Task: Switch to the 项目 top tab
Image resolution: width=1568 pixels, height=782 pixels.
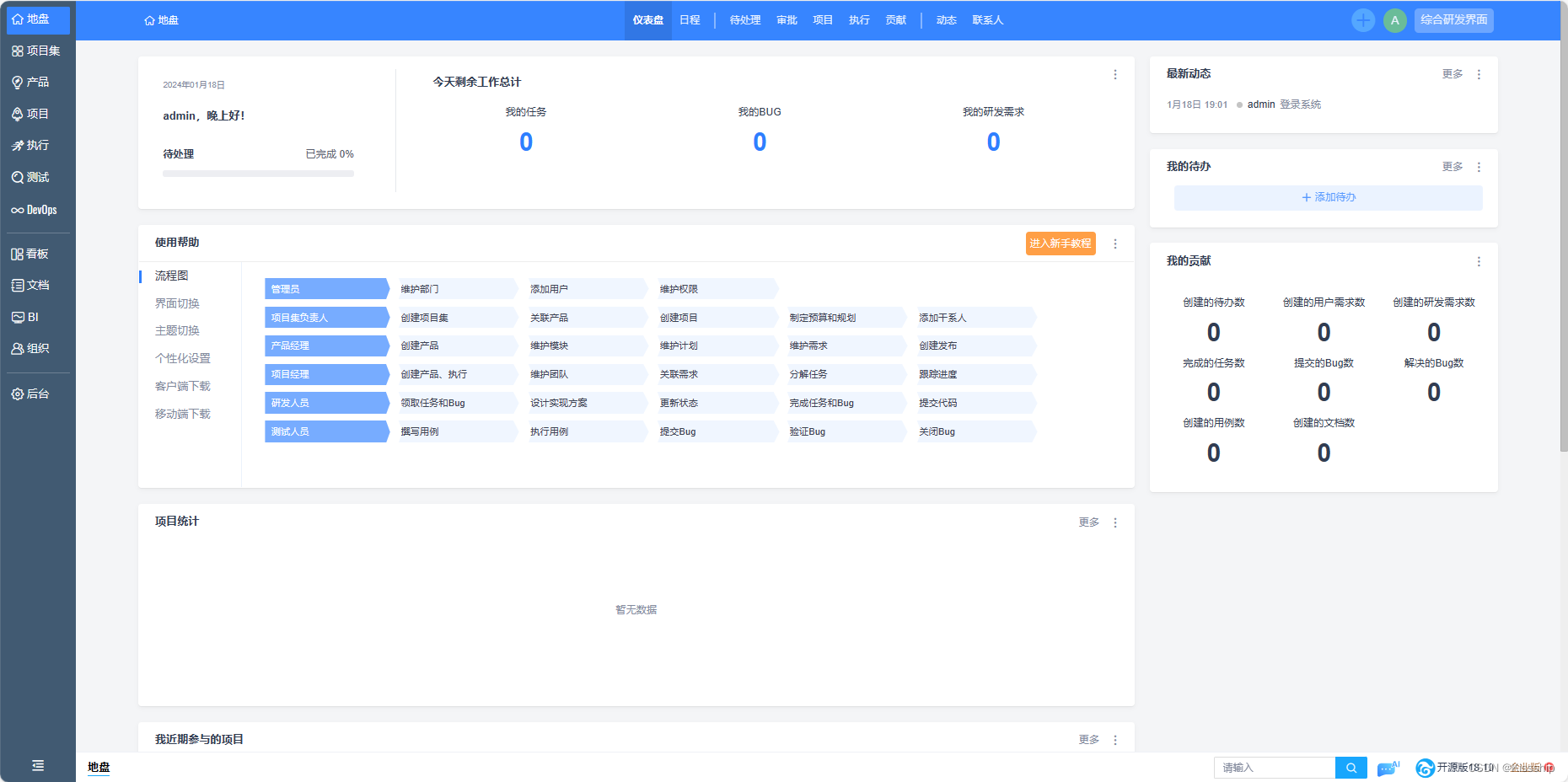Action: [x=823, y=20]
